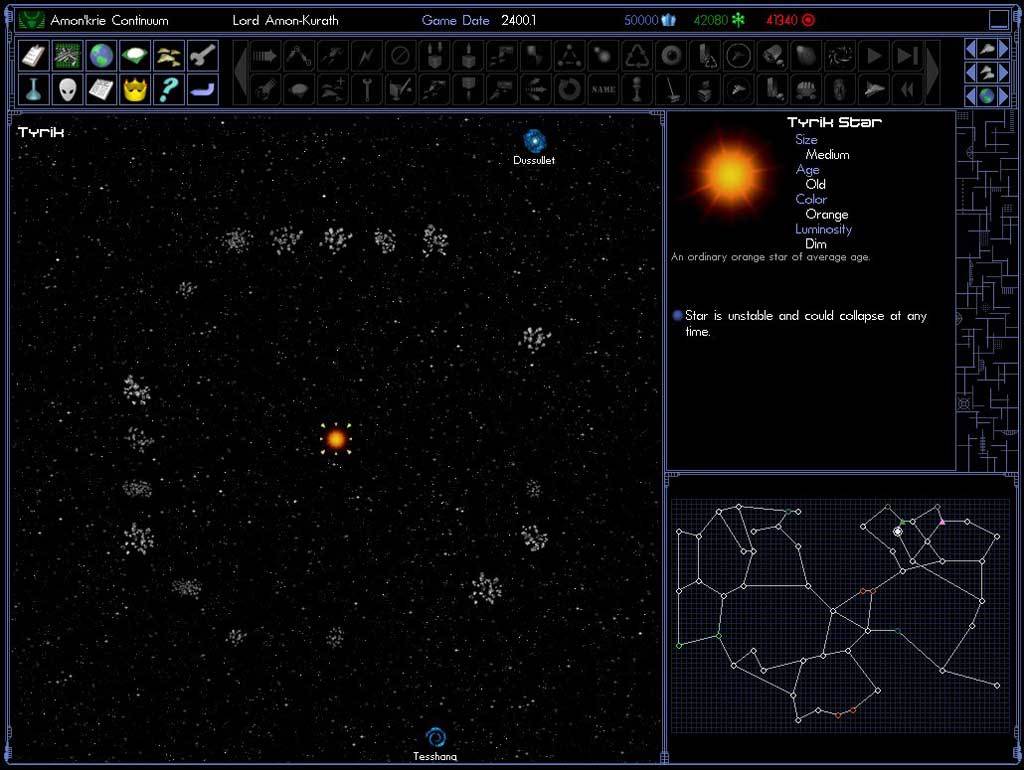Click the purple end turn arrow icon

tap(203, 89)
